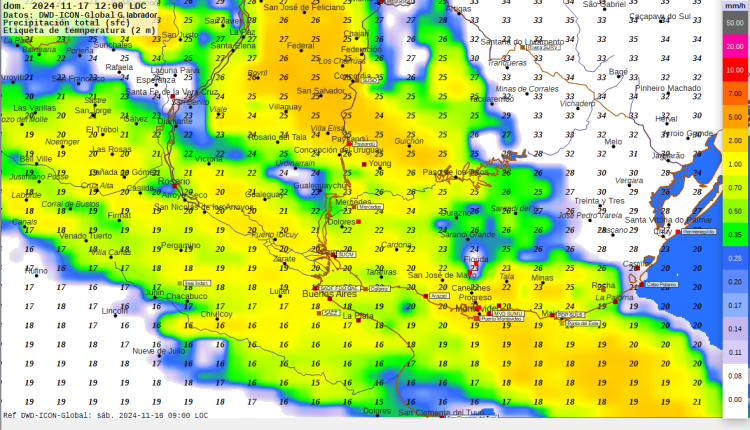Screen dimensions: 750x430
Task: Click the Ref DWD-ICON-Global footer text
Action: click(105, 415)
